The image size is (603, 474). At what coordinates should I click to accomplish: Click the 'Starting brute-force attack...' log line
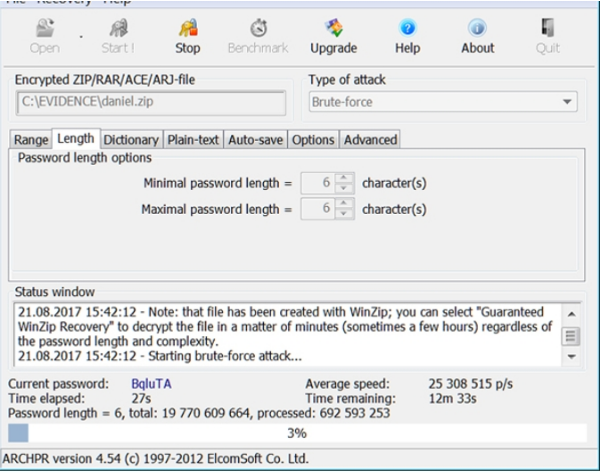click(160, 356)
